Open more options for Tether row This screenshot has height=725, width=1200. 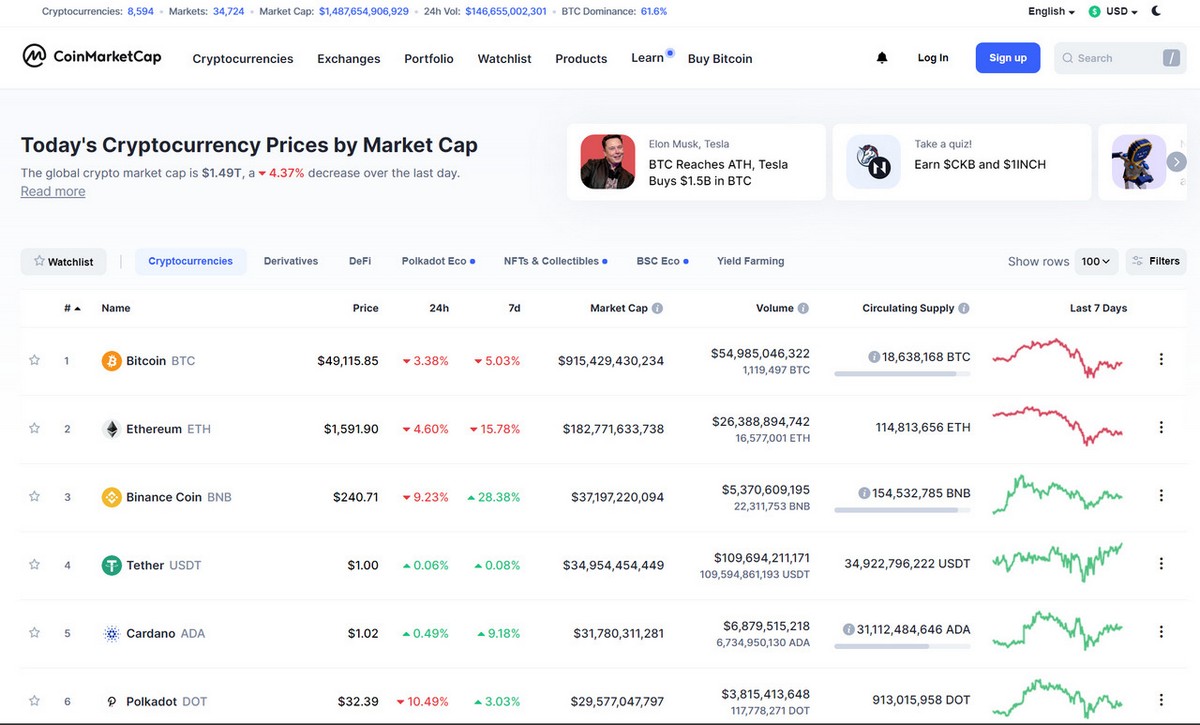click(x=1161, y=564)
